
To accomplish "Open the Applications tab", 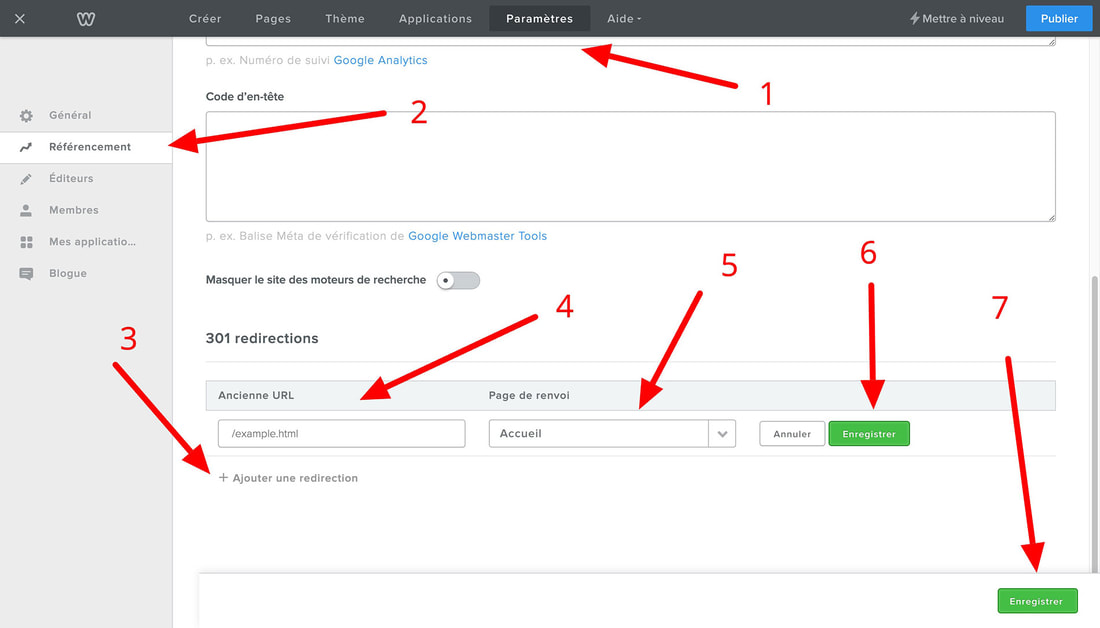I will (x=435, y=18).
